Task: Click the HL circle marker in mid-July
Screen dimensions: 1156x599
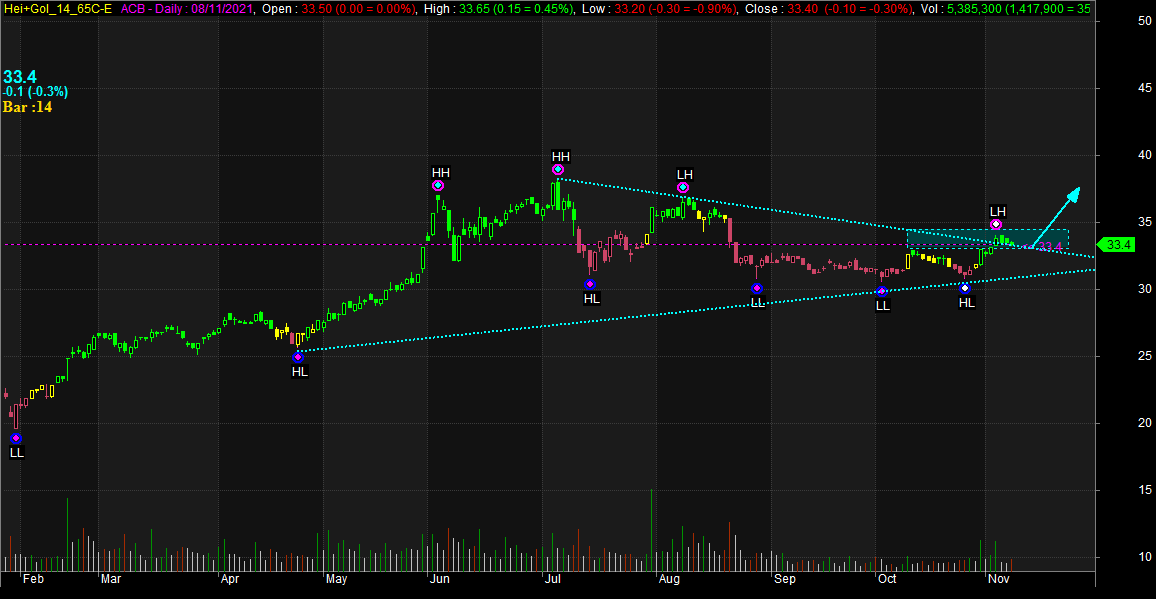Action: click(590, 285)
